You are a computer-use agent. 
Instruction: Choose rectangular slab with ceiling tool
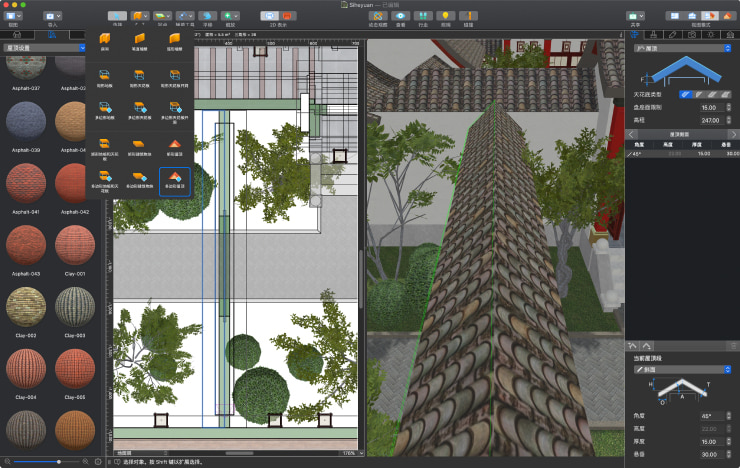105,148
